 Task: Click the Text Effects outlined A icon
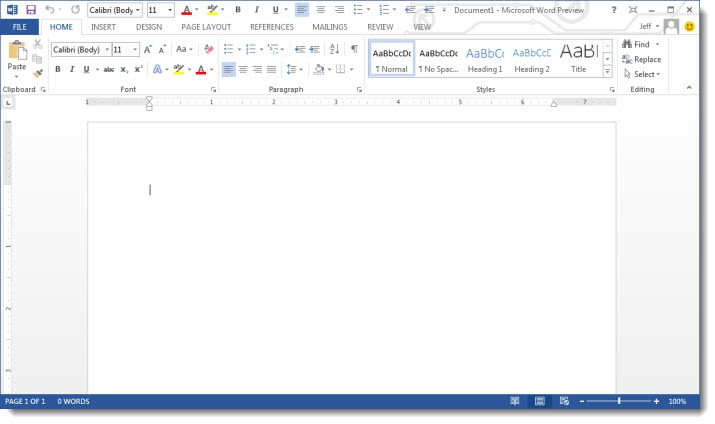click(157, 69)
